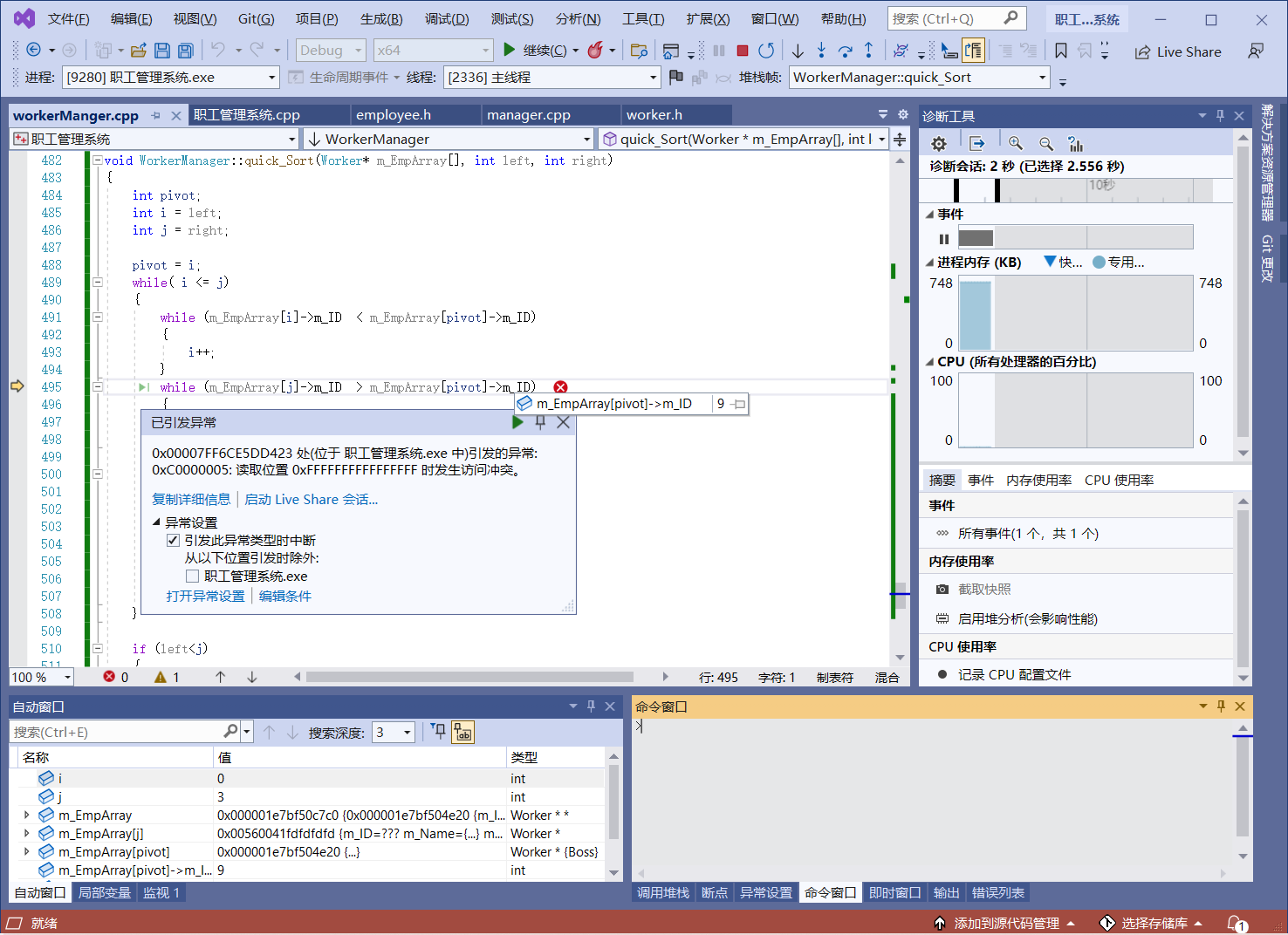Open the thread 主线程 dropdown
Image resolution: width=1288 pixels, height=935 pixels.
pyautogui.click(x=552, y=77)
